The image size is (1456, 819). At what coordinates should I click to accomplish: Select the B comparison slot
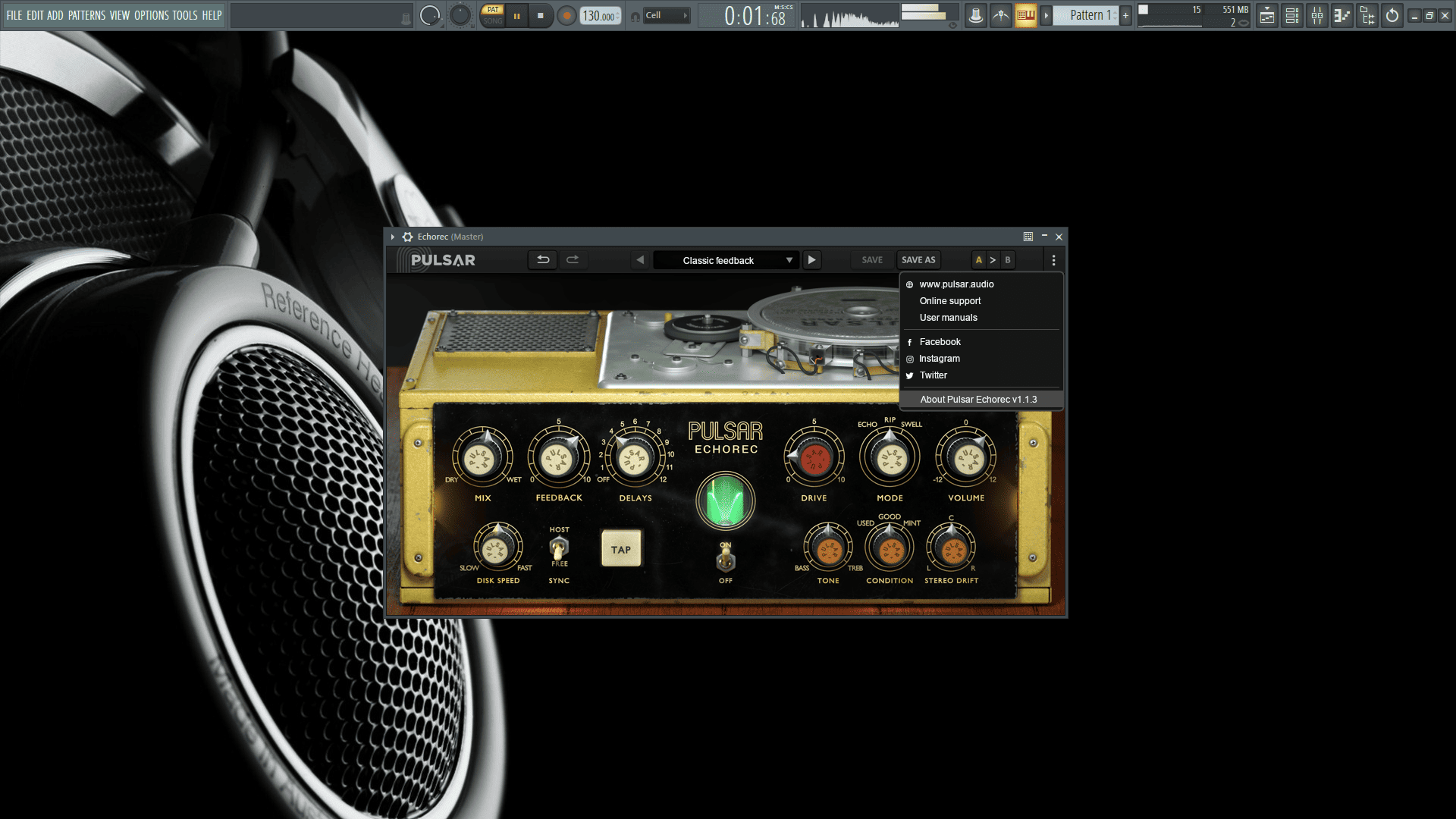pos(1008,260)
